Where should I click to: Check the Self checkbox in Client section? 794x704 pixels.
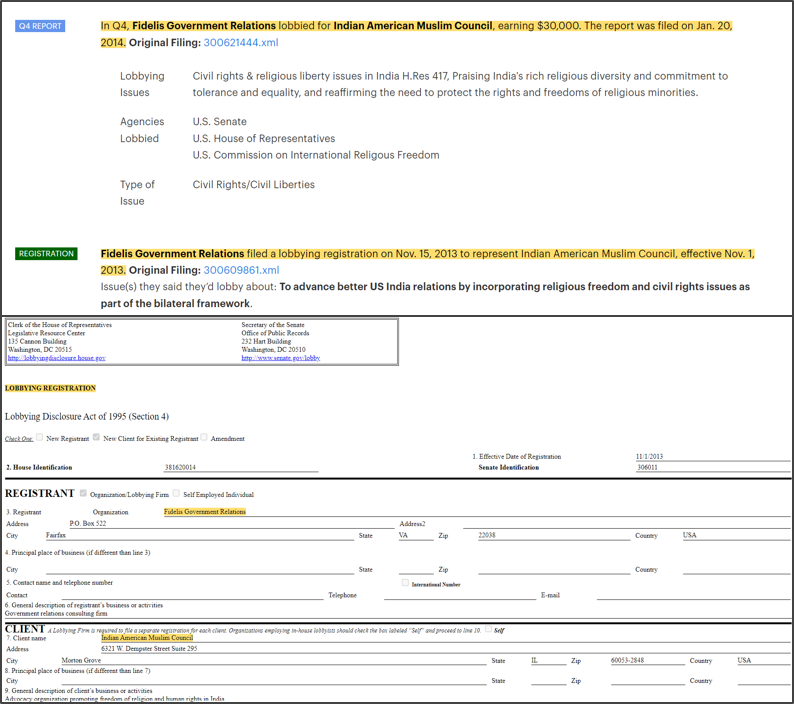click(488, 629)
